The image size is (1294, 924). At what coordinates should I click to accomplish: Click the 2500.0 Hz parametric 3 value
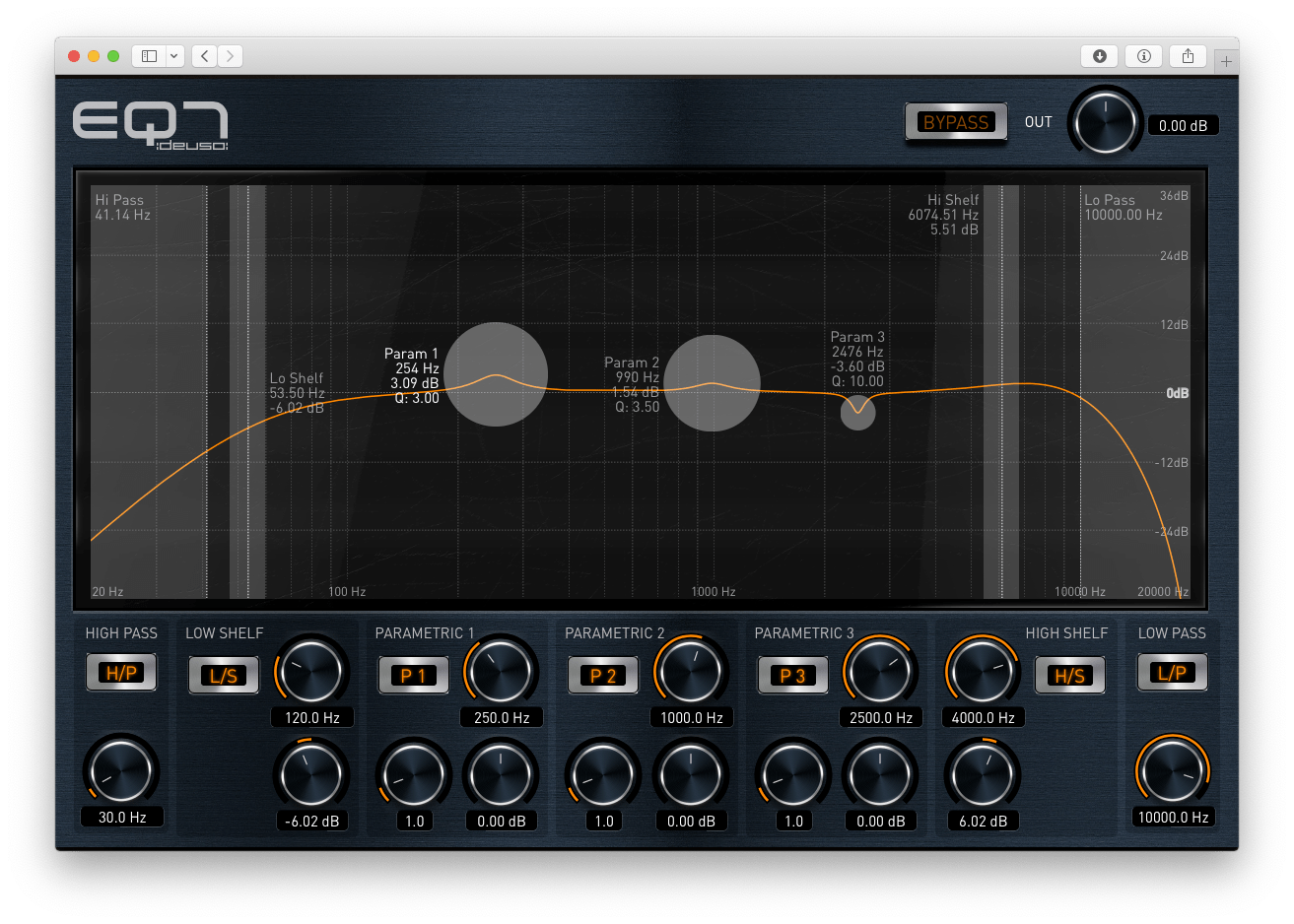click(881, 717)
